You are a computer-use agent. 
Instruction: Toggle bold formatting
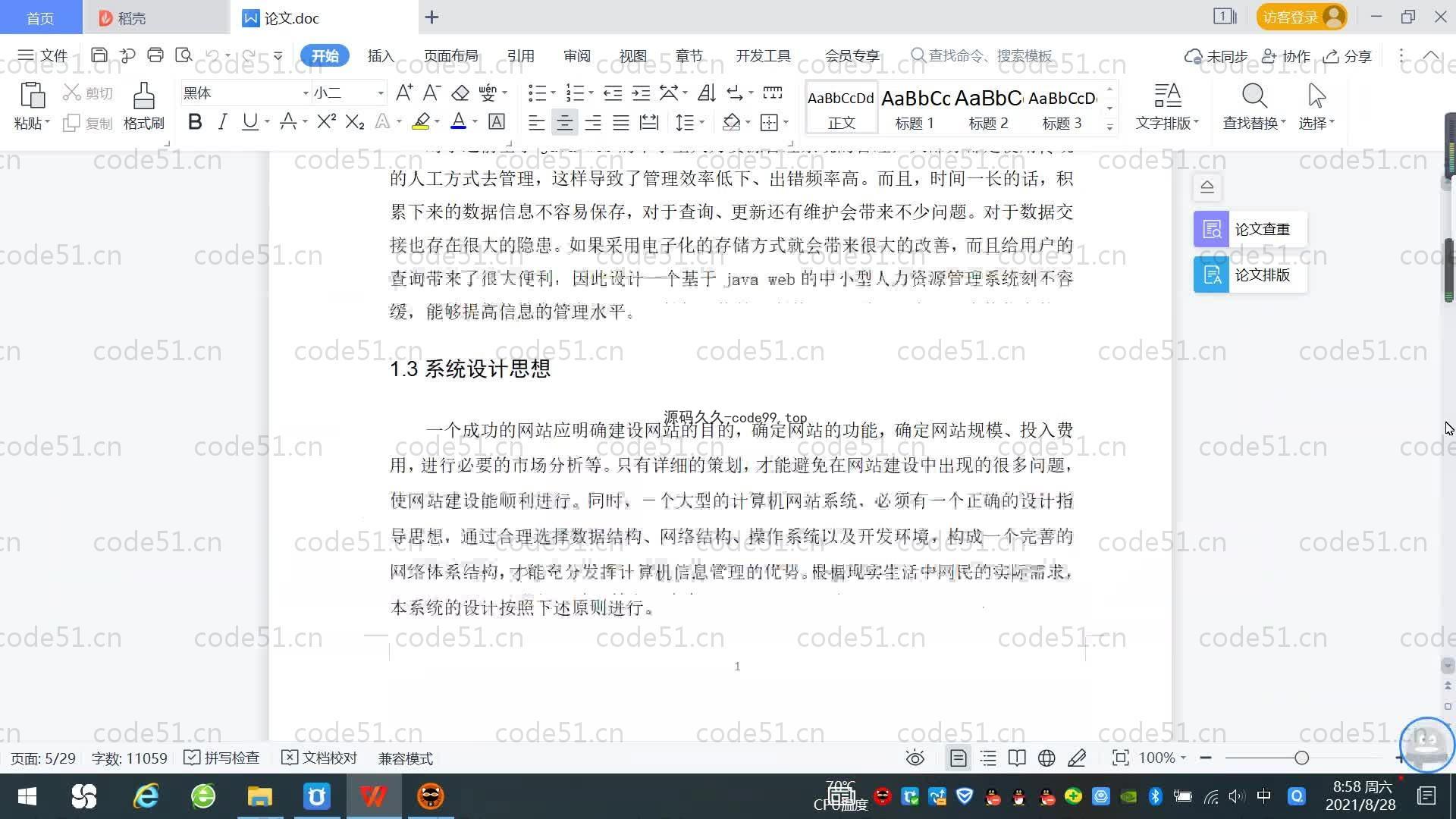[195, 122]
